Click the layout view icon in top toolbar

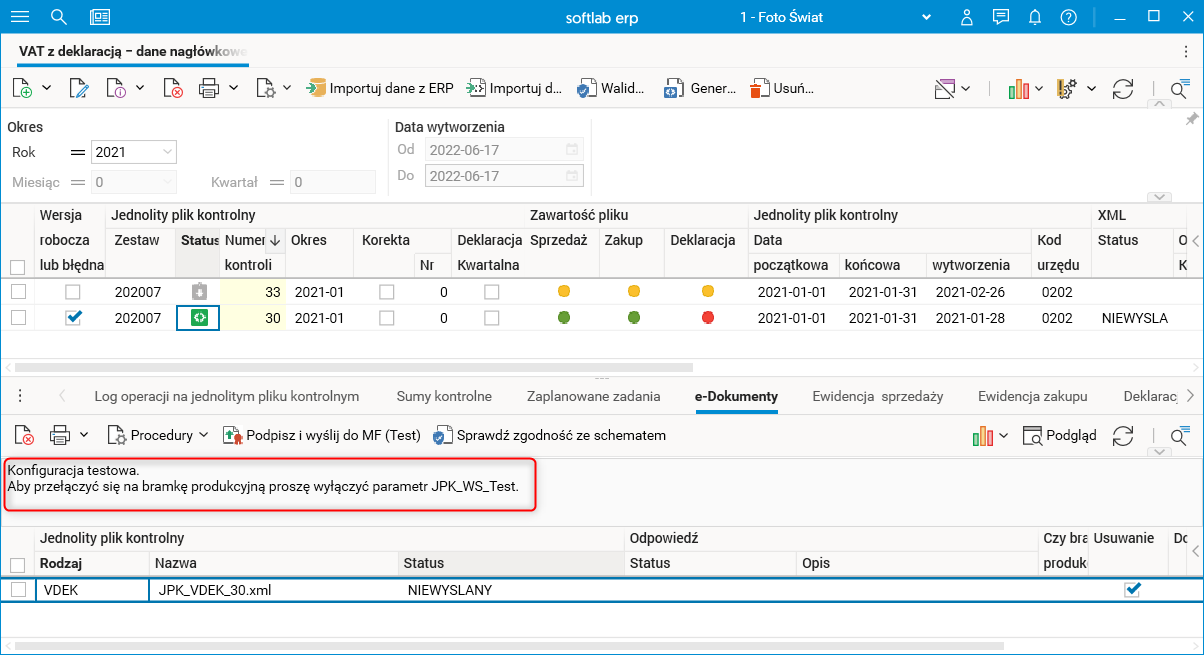click(x=946, y=88)
